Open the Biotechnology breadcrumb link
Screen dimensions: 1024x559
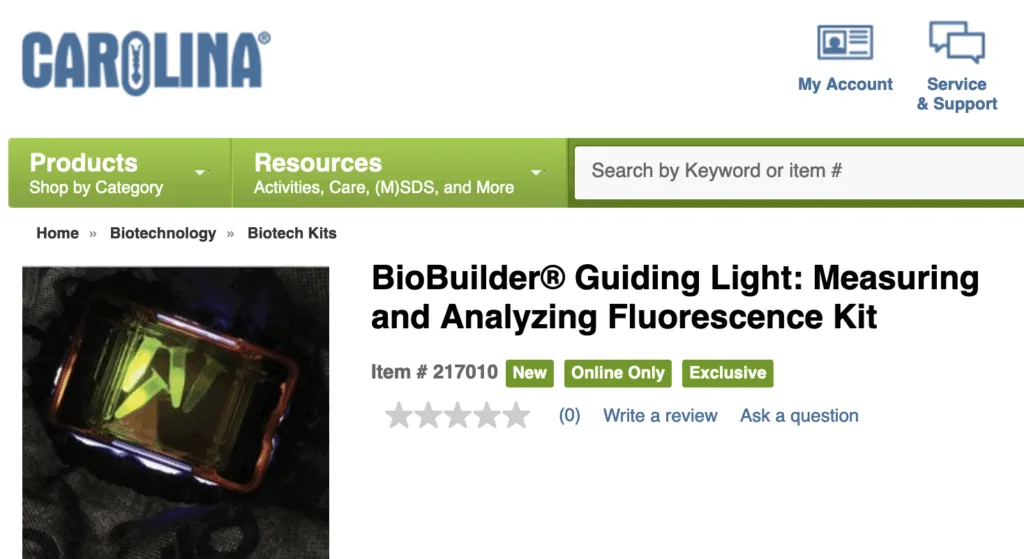click(x=163, y=233)
